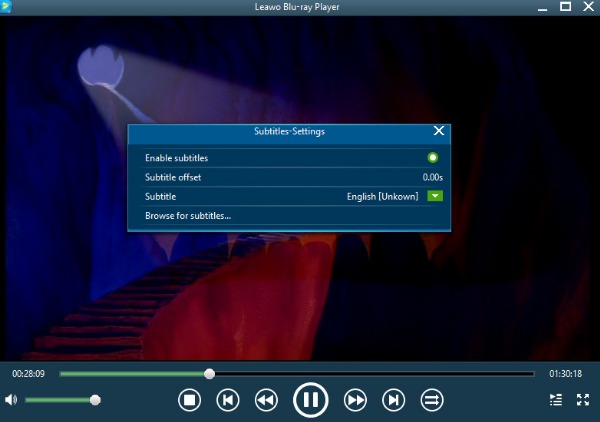Click the Leawo Blu-ray Player title

(297, 7)
